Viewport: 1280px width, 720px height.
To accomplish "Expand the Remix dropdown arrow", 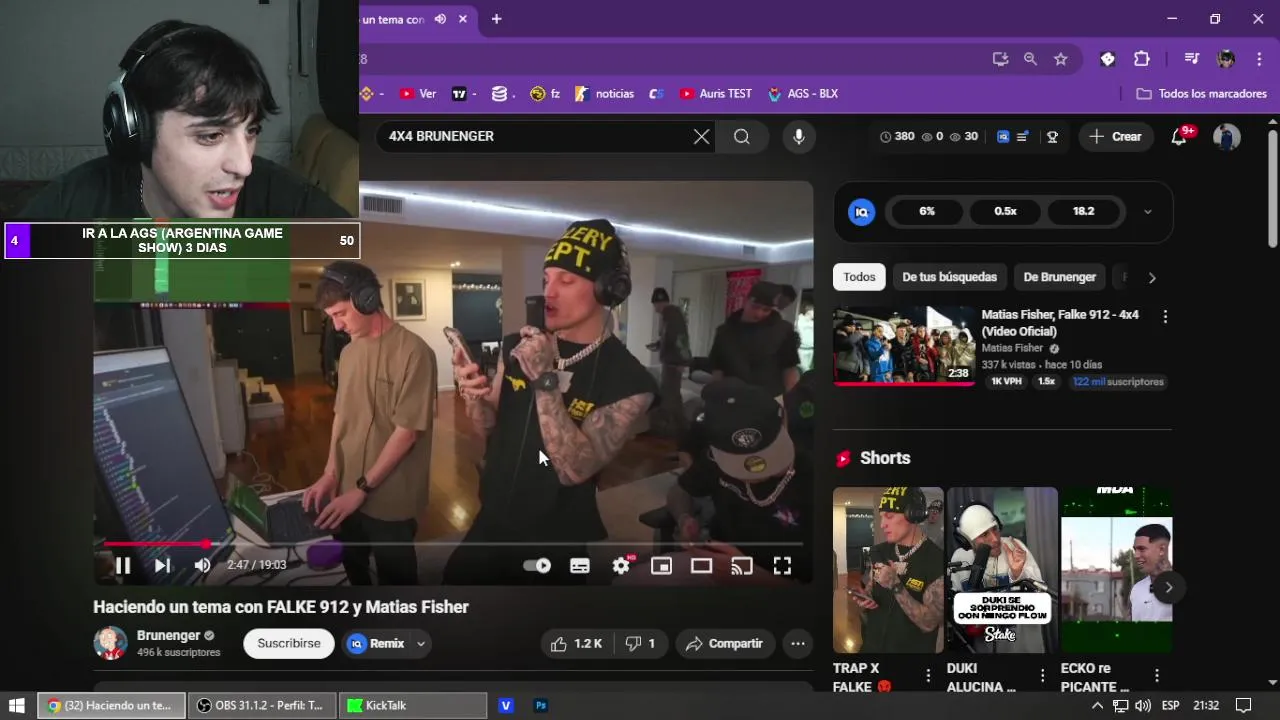I will (421, 644).
